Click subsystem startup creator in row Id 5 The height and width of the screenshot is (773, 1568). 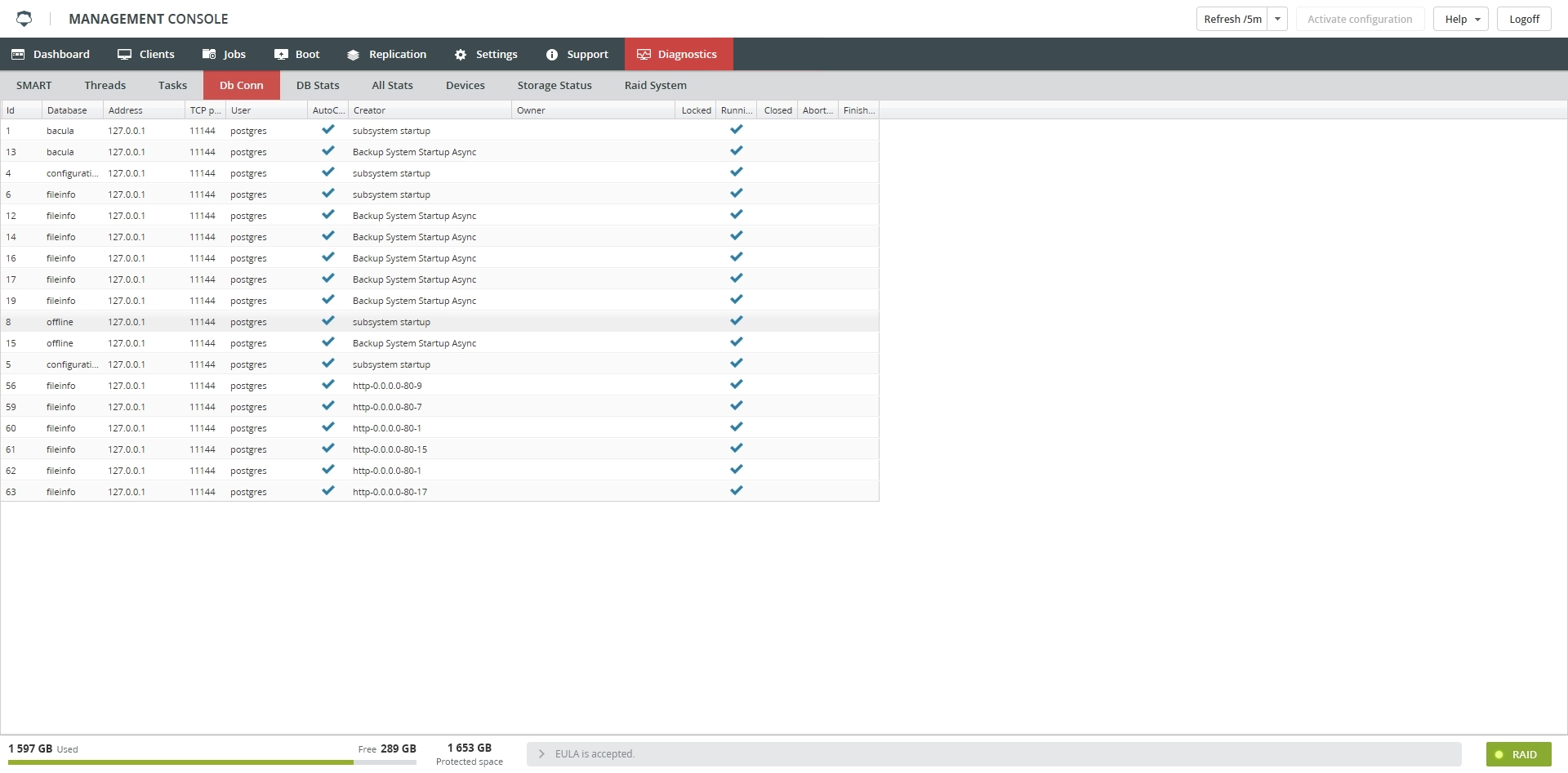click(x=391, y=364)
